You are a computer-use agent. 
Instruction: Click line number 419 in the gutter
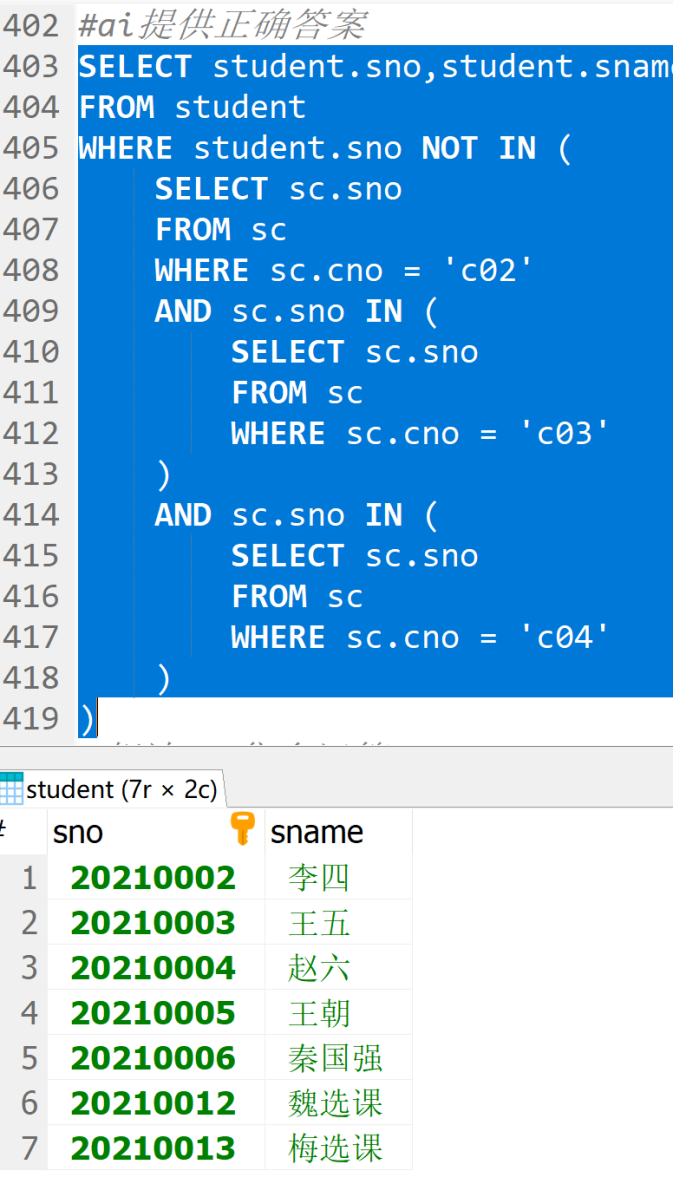pyautogui.click(x=31, y=718)
